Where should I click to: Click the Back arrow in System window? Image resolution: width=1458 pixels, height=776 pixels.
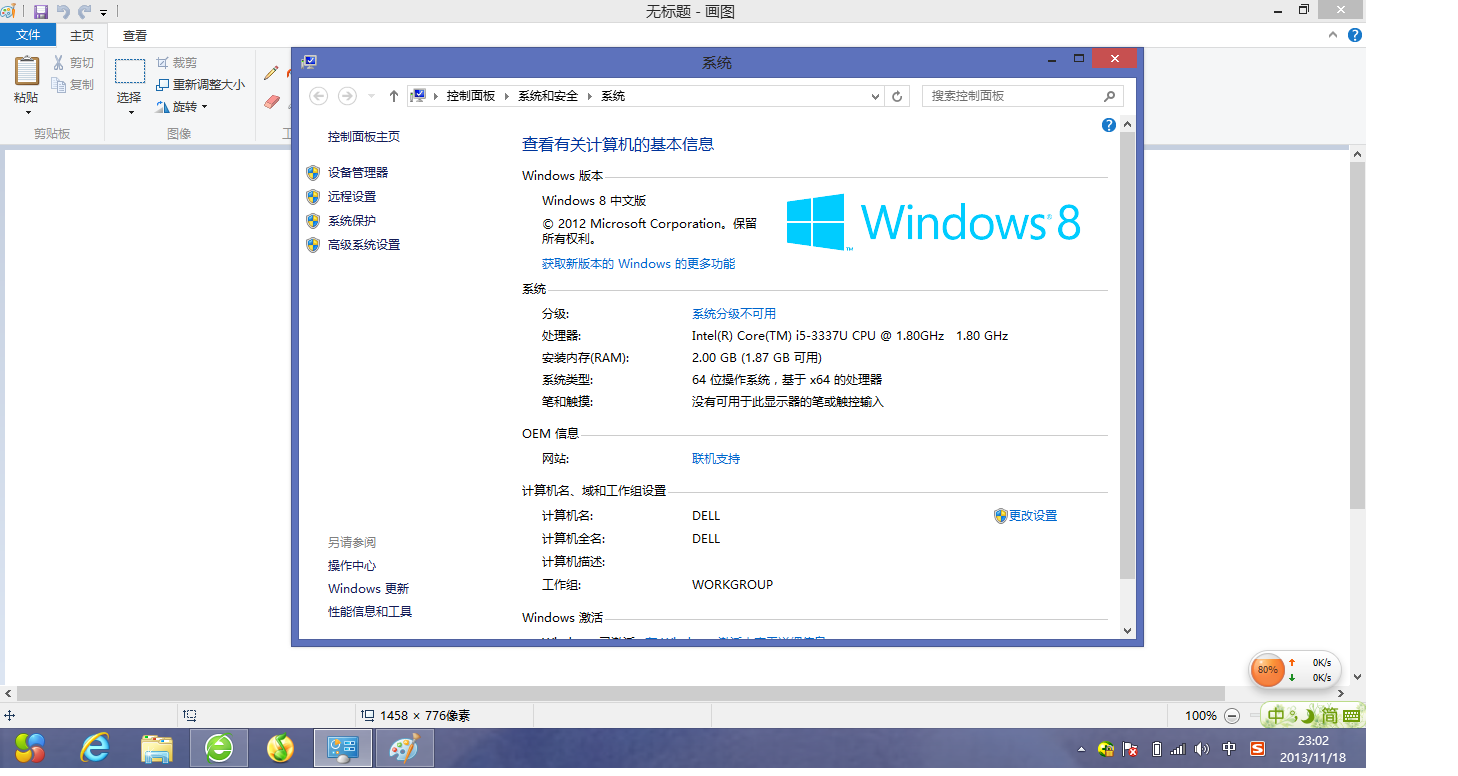click(319, 96)
